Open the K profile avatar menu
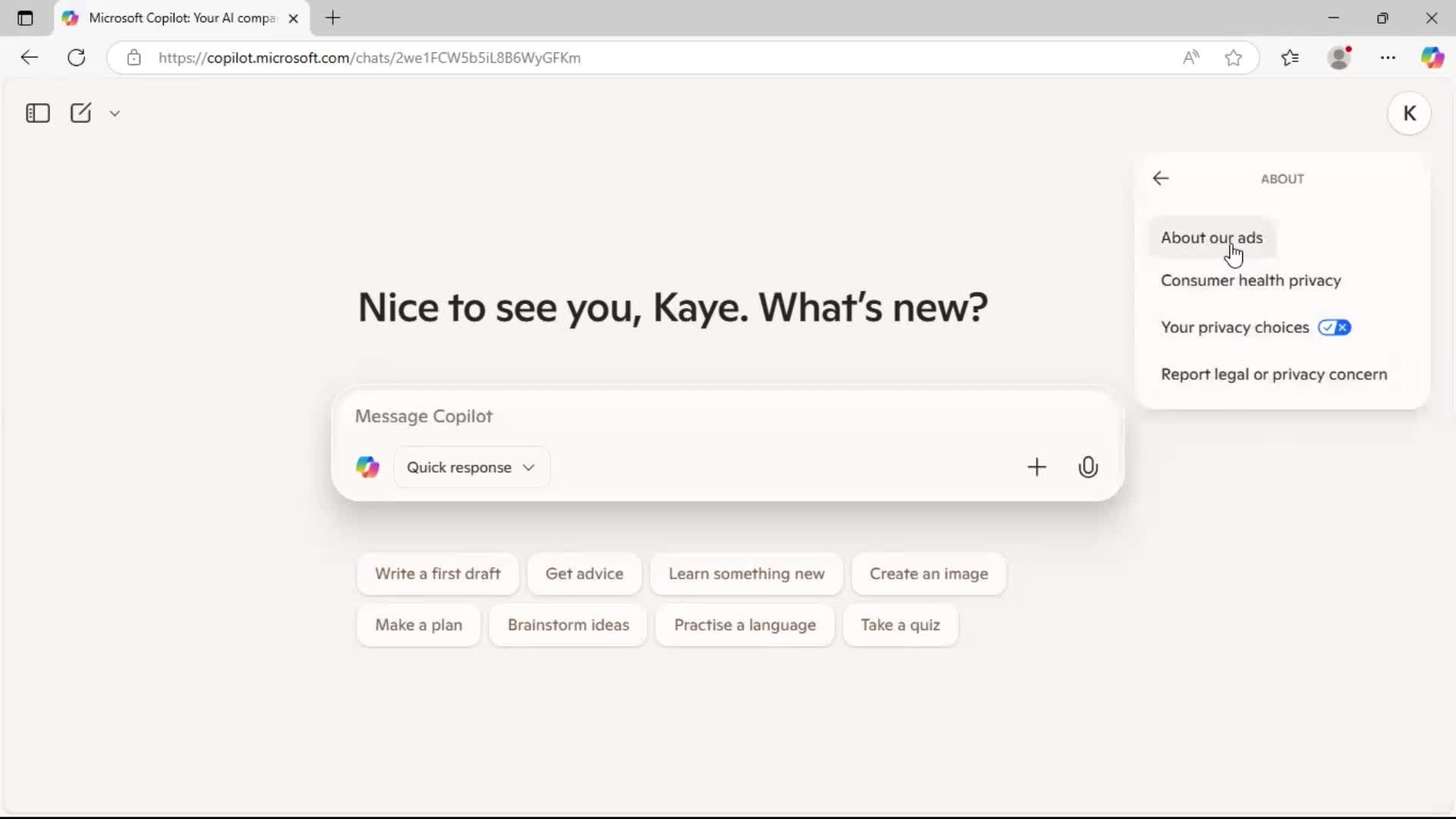The width and height of the screenshot is (1456, 819). 1409,114
